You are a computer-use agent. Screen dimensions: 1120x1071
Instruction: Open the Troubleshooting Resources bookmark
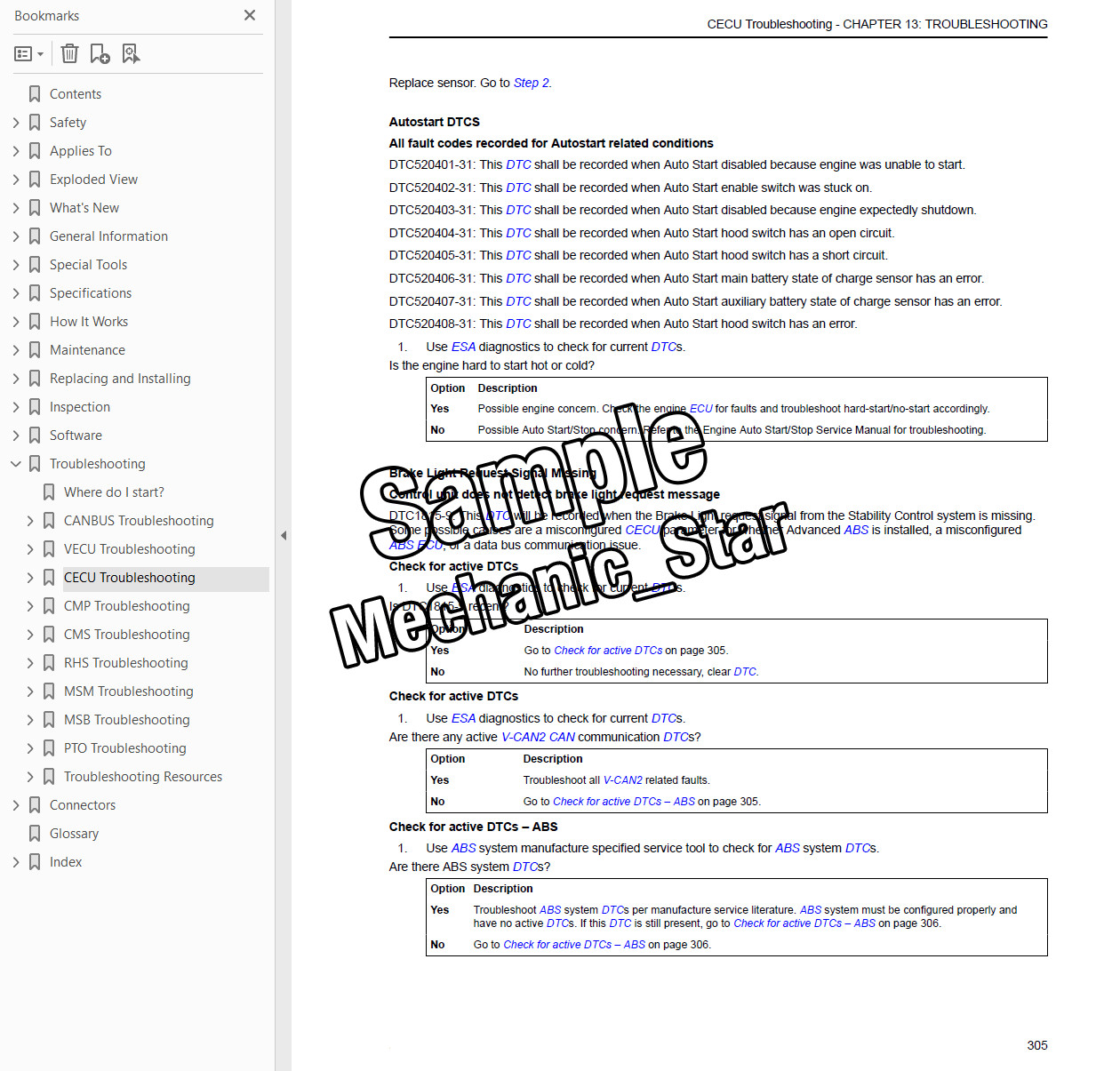[x=143, y=777]
